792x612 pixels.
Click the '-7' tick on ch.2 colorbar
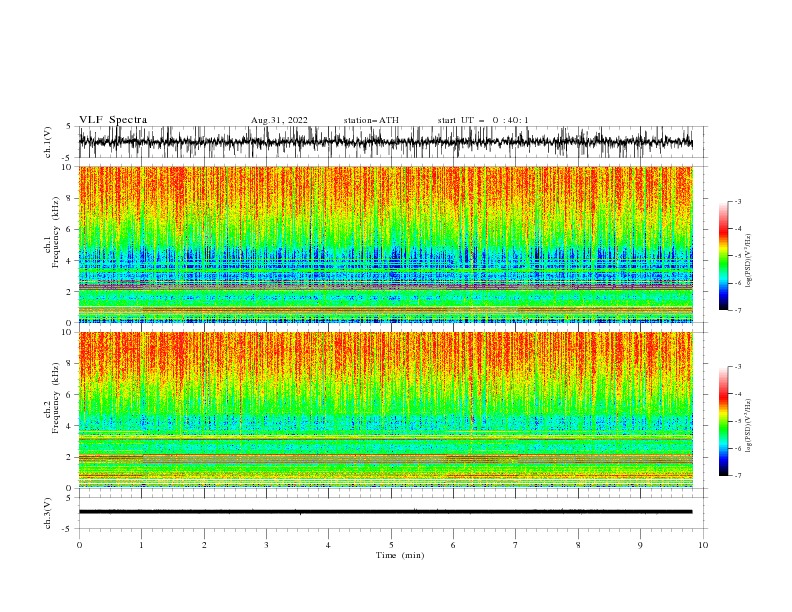click(738, 476)
